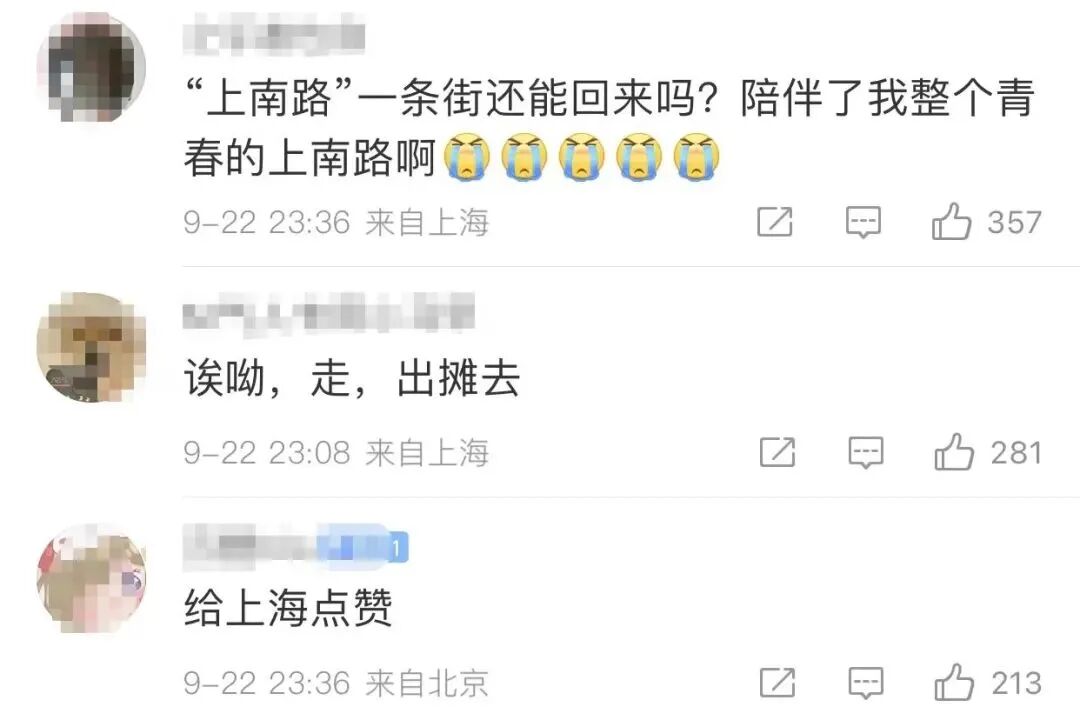Share the "上南路" comment via repost icon
1080x720 pixels.
coord(775,222)
